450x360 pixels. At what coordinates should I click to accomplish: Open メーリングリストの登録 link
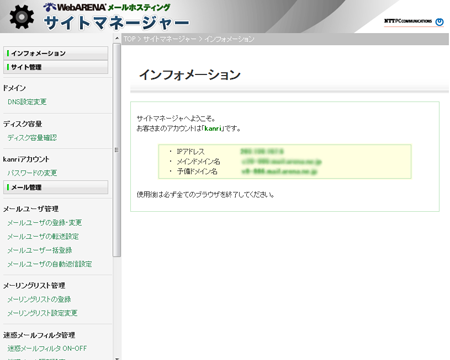(39, 299)
